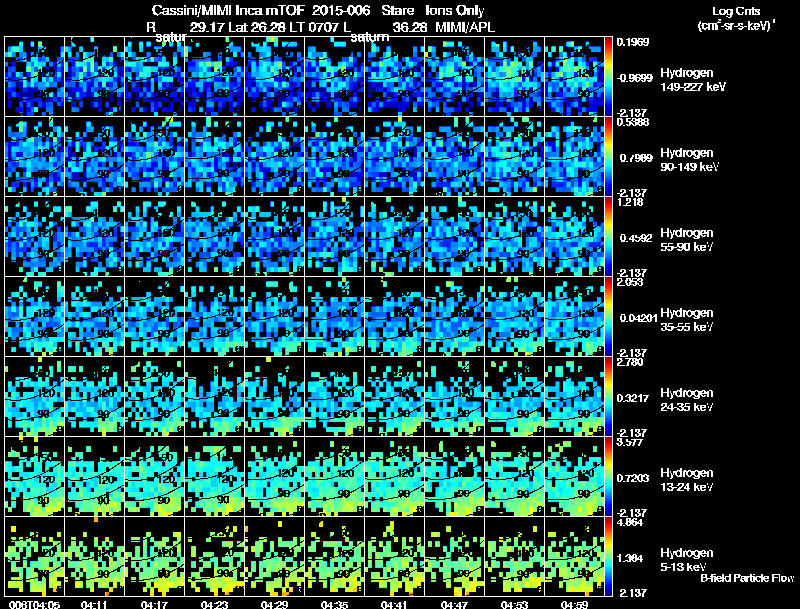Click the 04:41 time axis label
Image resolution: width=800 pixels, height=609 pixels.
click(394, 605)
